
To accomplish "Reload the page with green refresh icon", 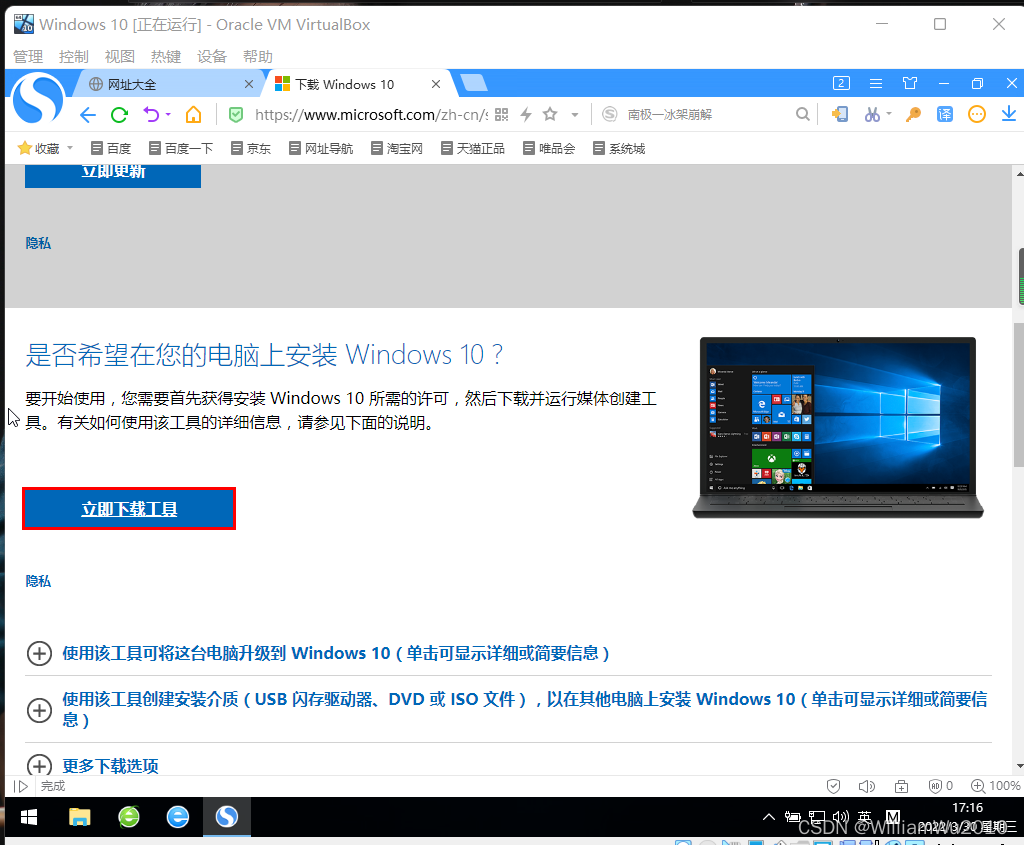I will (119, 115).
